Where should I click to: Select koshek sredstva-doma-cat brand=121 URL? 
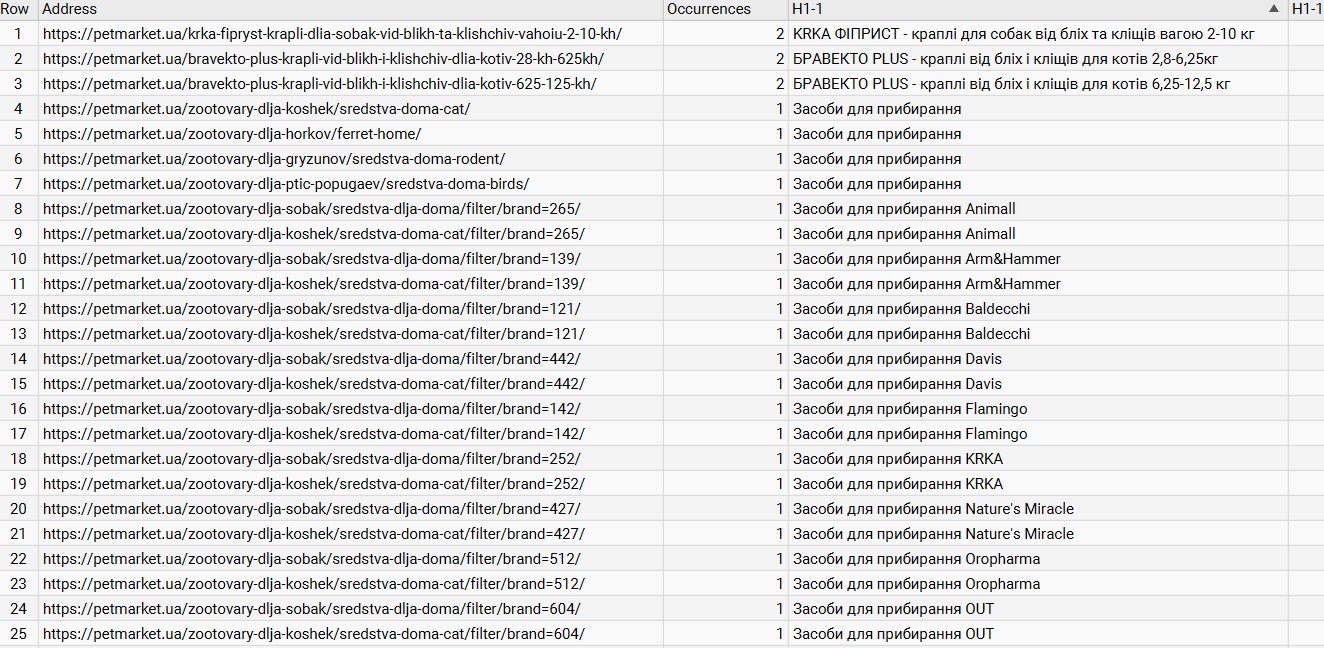[x=350, y=333]
